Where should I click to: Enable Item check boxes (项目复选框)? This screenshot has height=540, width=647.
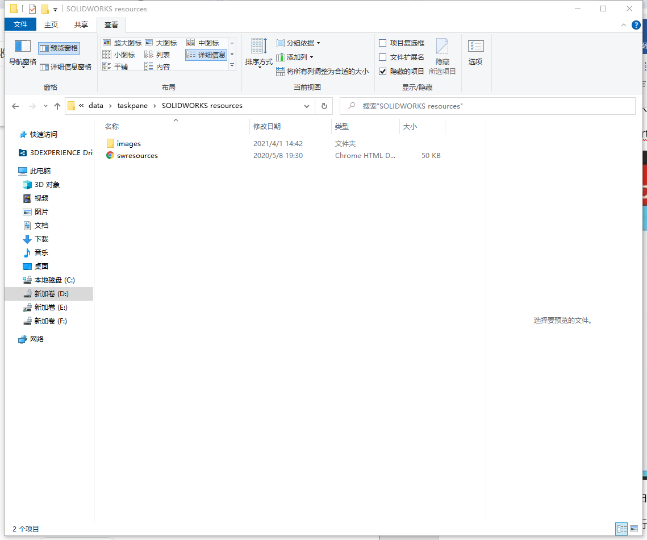click(401, 43)
